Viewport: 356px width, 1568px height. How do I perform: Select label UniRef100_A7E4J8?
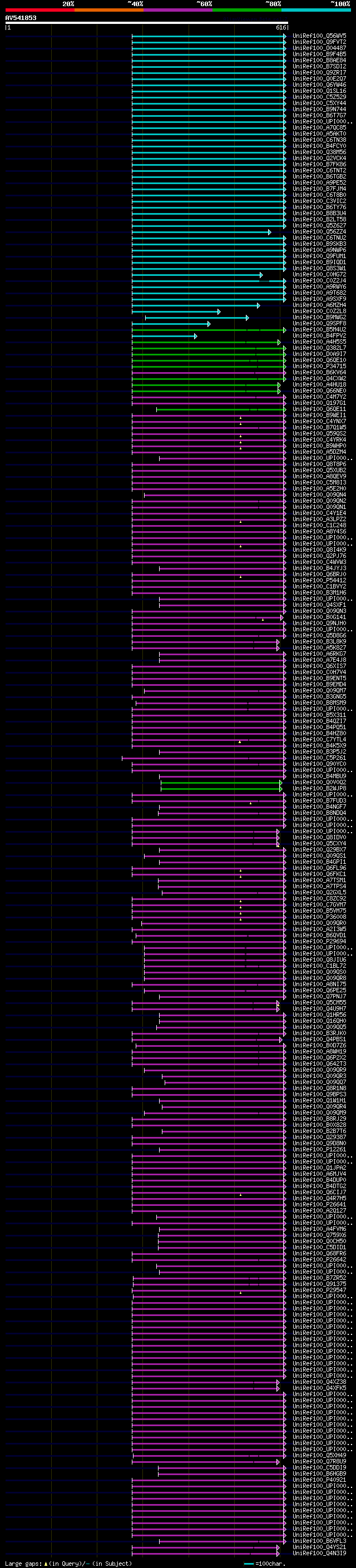point(319,660)
